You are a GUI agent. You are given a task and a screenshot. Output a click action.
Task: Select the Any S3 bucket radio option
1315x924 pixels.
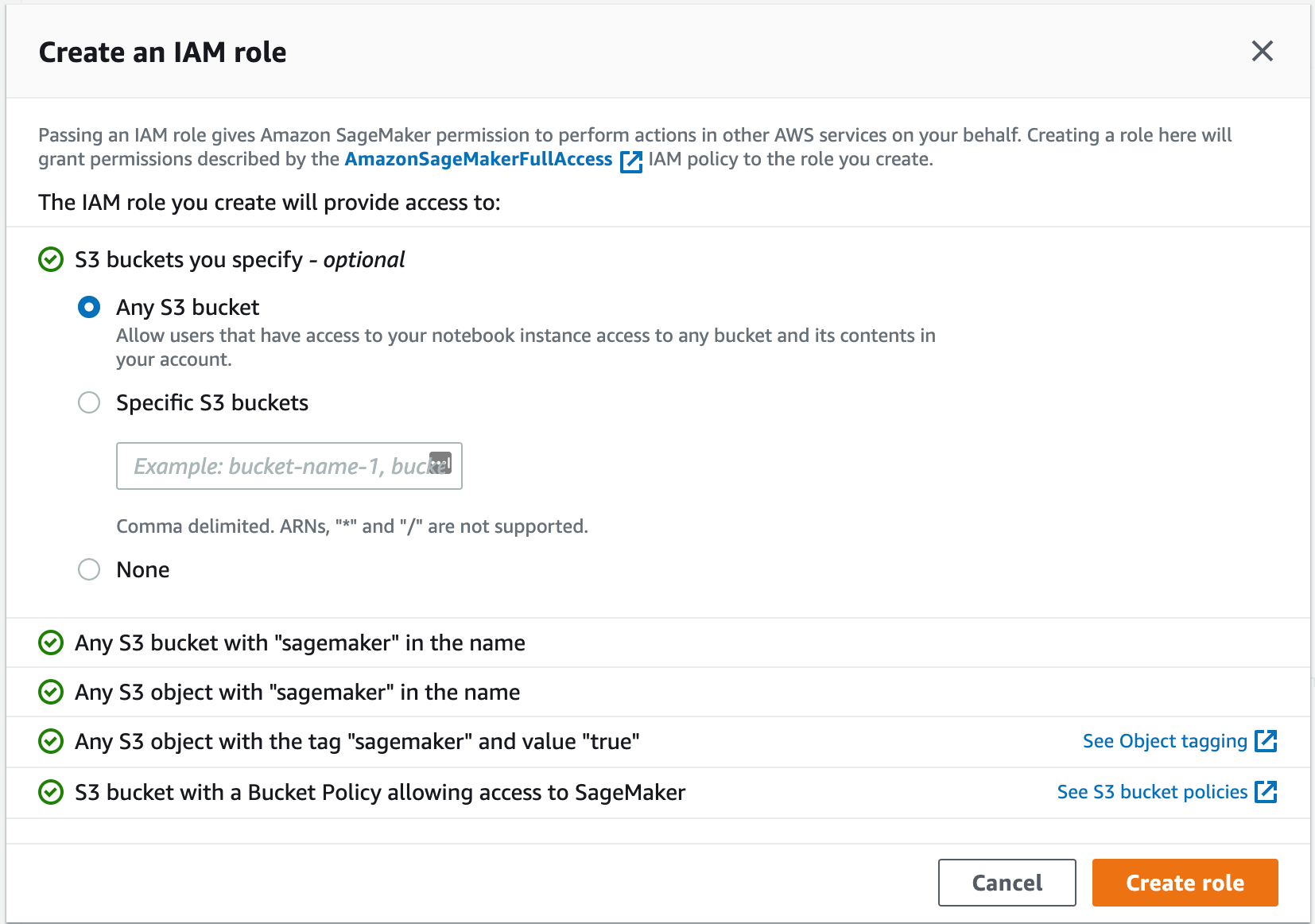point(89,307)
